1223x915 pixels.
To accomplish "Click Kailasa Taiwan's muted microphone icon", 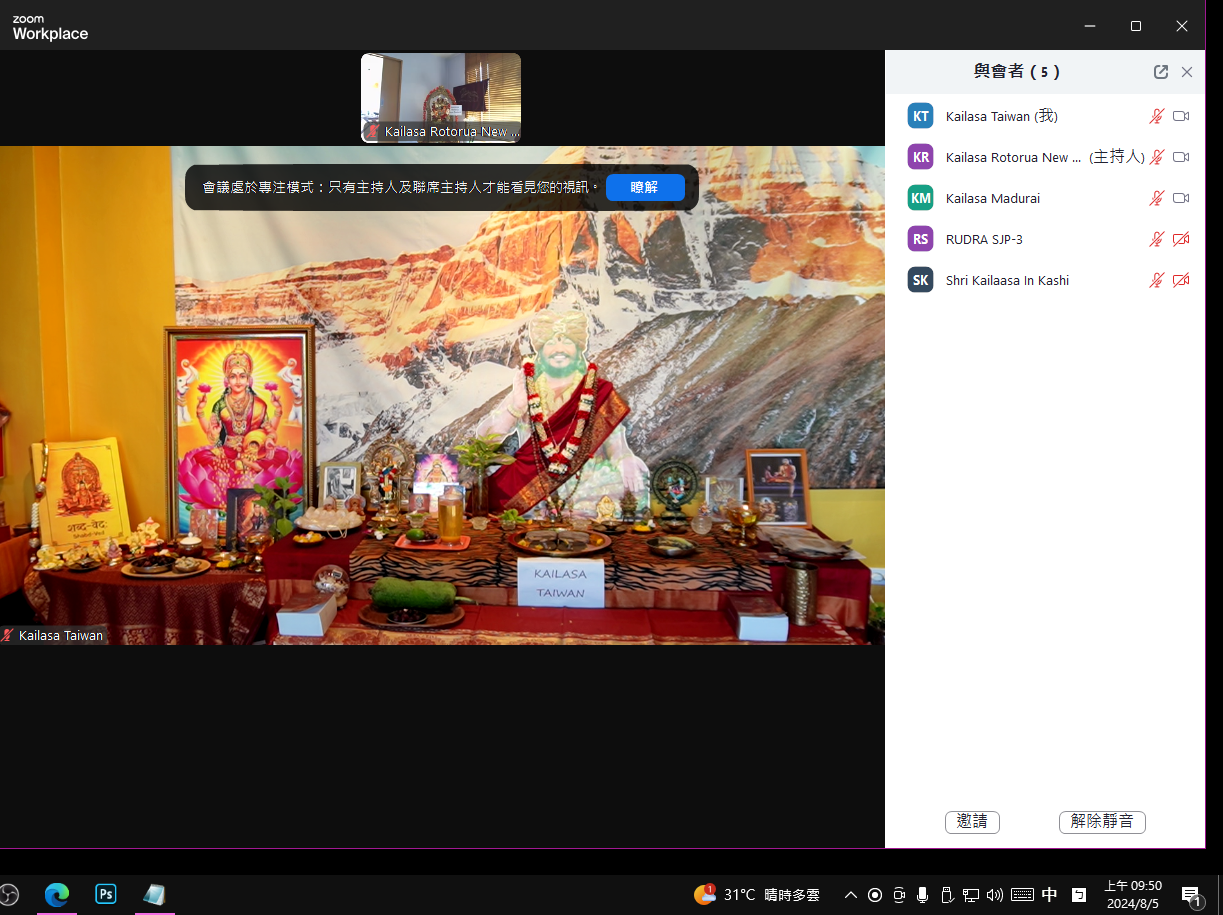I will coord(1156,116).
